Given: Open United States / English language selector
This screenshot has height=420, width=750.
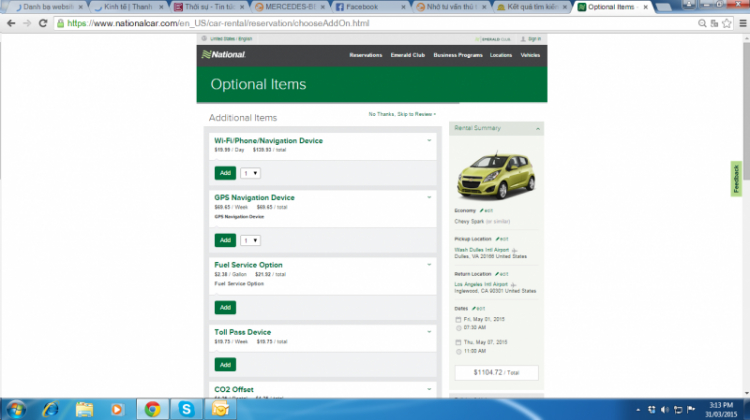Looking at the screenshot, I should (x=231, y=39).
